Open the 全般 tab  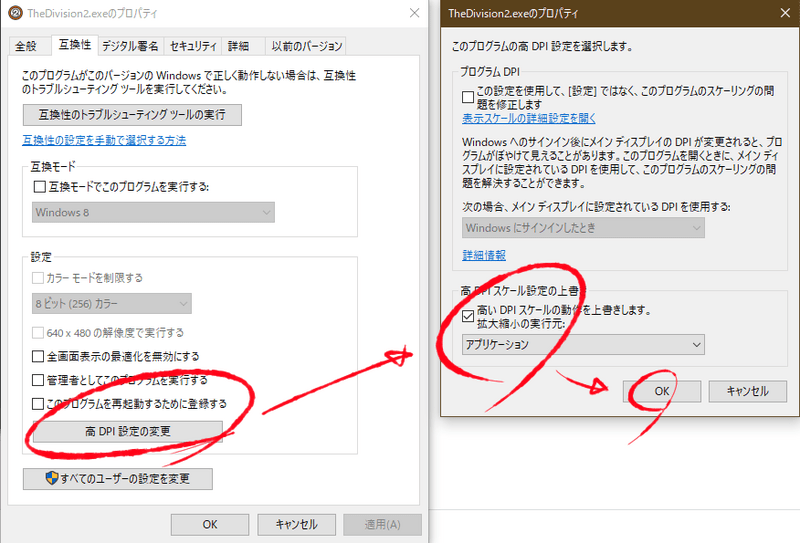(26, 46)
